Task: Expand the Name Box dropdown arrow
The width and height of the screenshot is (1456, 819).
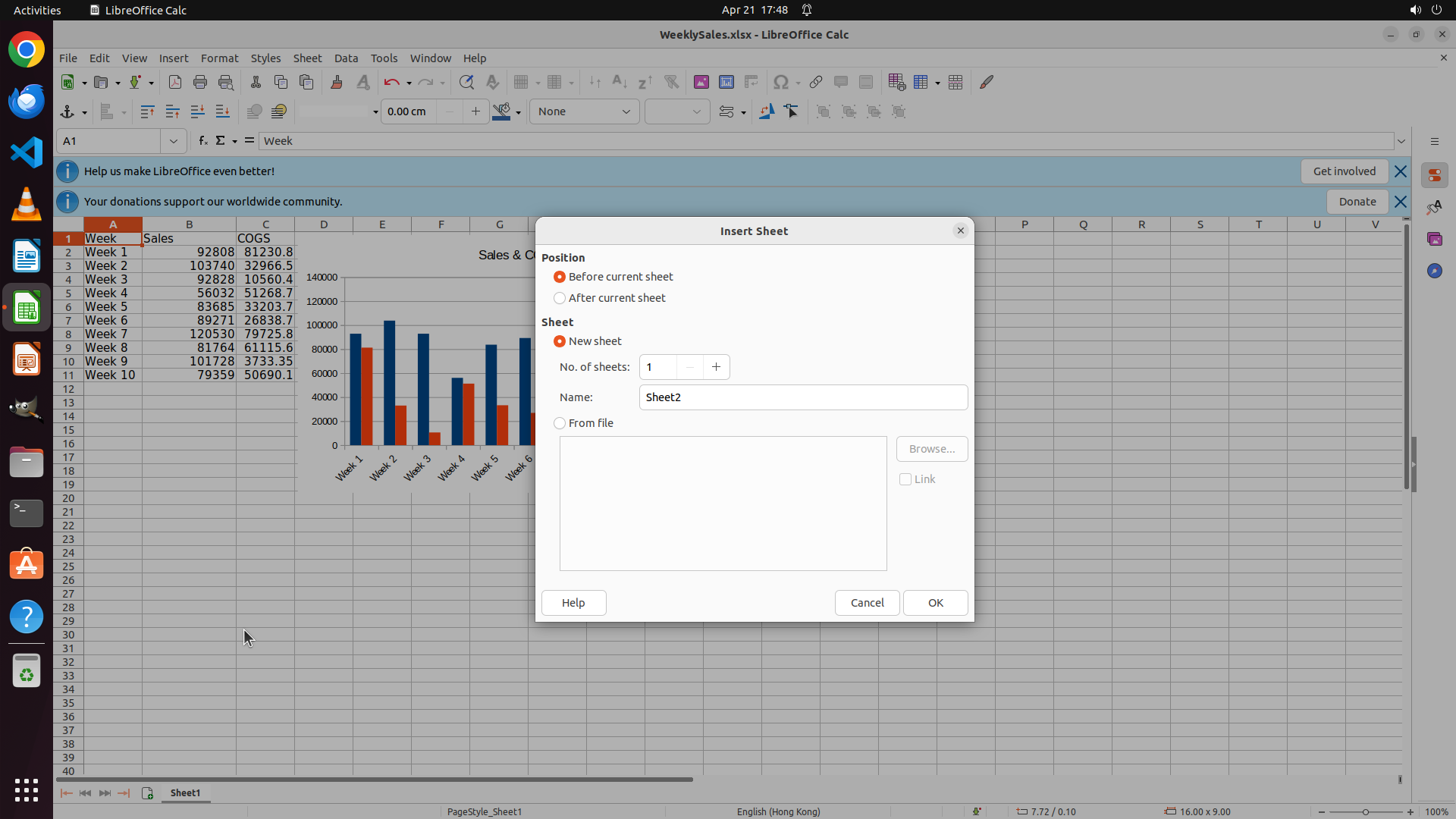Action: coord(174,141)
